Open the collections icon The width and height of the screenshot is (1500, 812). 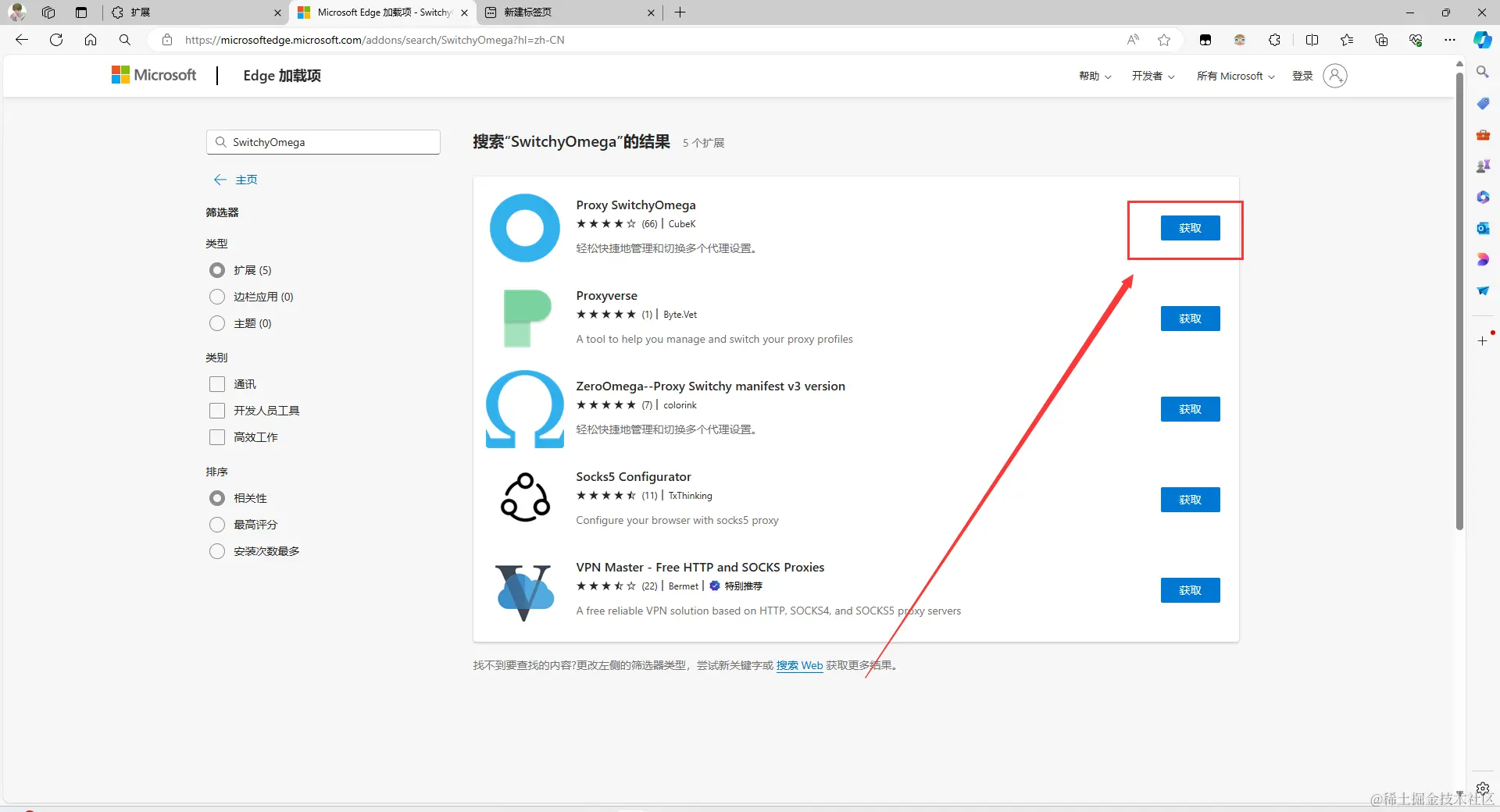click(x=1381, y=40)
